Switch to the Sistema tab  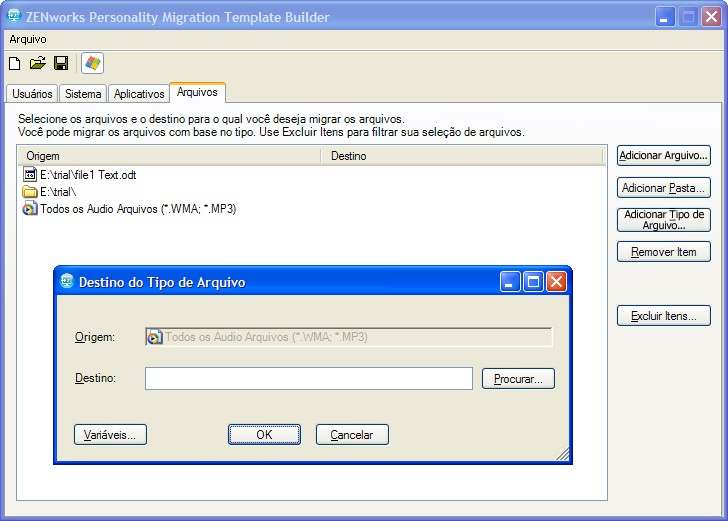(83, 94)
